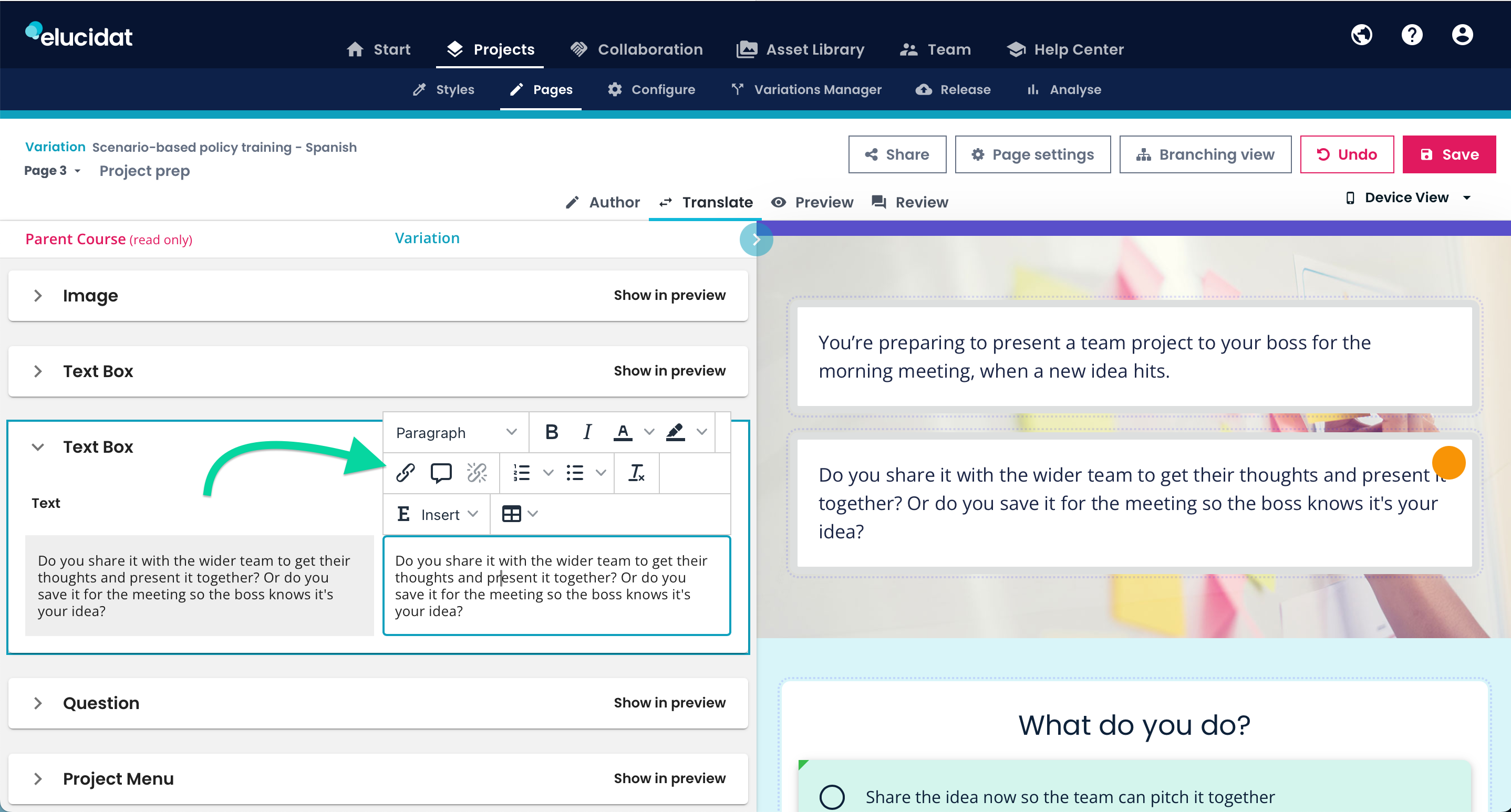The image size is (1511, 812).
Task: Insert a bulleted list
Action: 575,473
